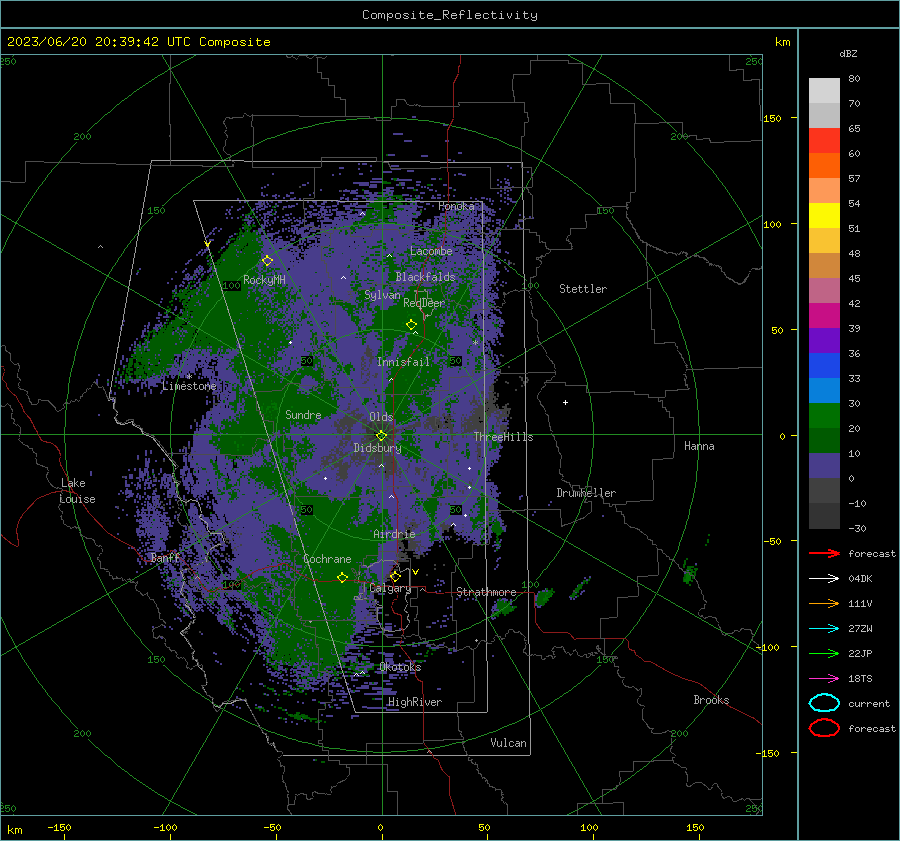
Task: Click yellow diamond marker above RockyMH label
Action: 267,261
